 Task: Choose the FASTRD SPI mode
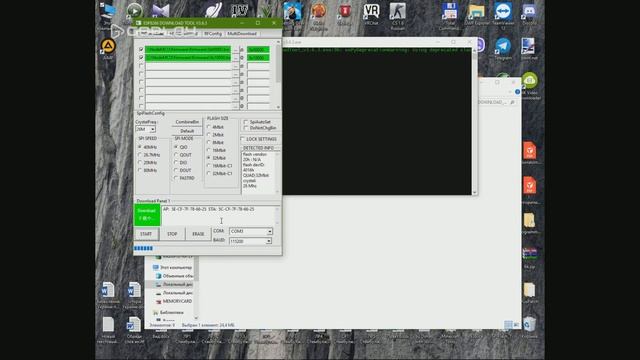click(x=176, y=178)
